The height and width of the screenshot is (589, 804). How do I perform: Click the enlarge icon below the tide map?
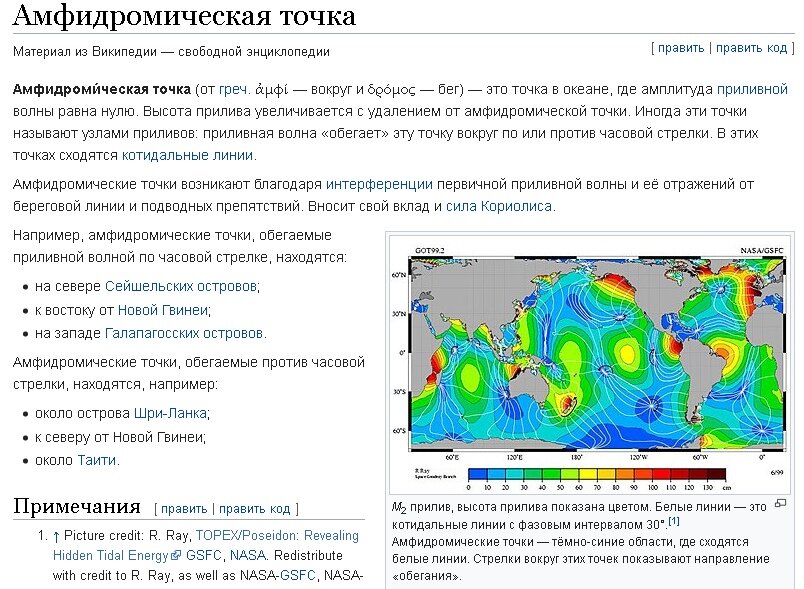[x=780, y=501]
